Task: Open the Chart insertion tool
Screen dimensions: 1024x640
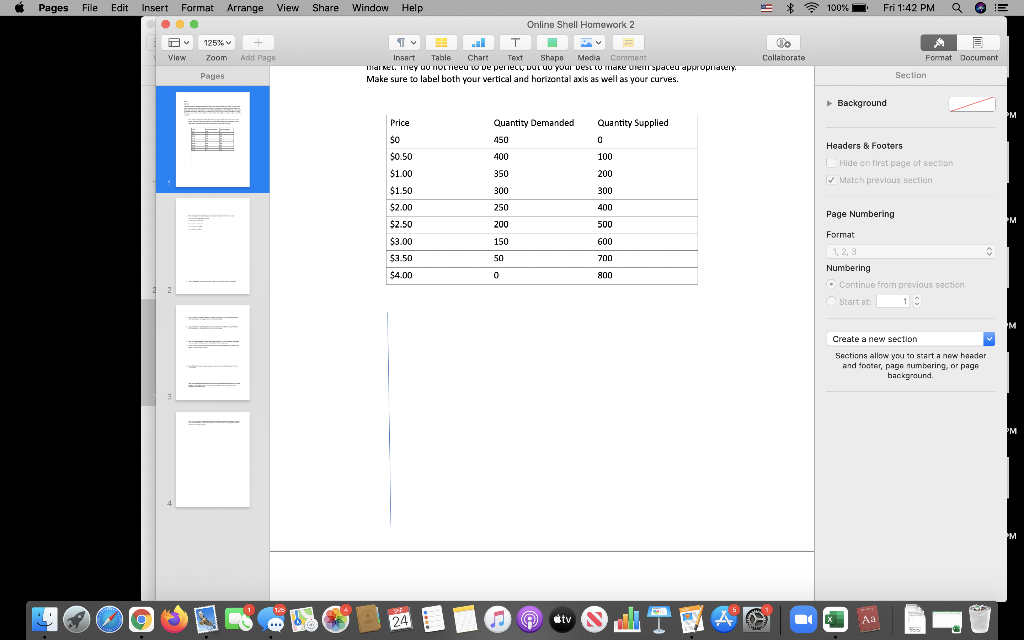Action: coord(477,42)
